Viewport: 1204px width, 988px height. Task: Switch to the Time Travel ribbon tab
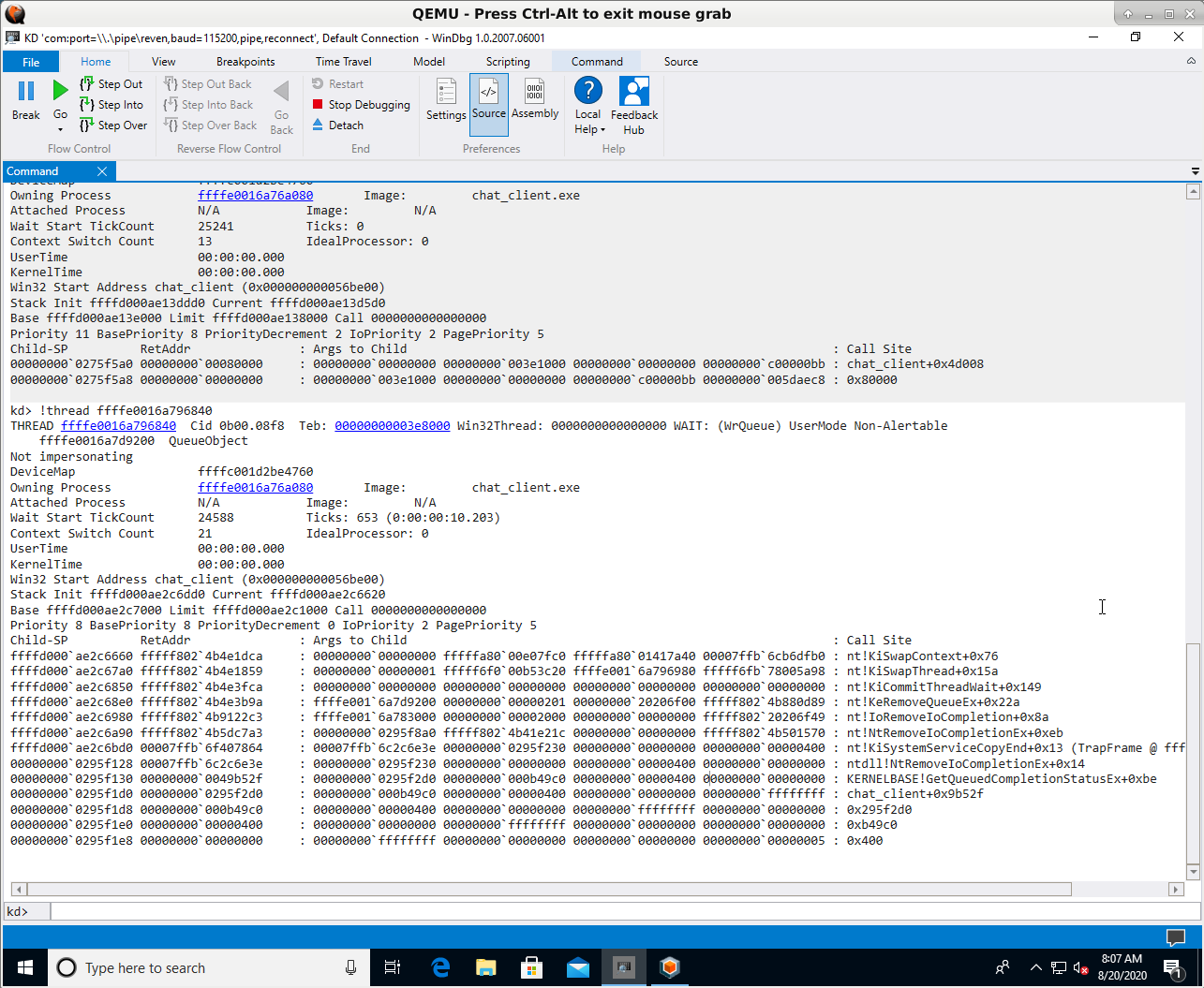[344, 62]
